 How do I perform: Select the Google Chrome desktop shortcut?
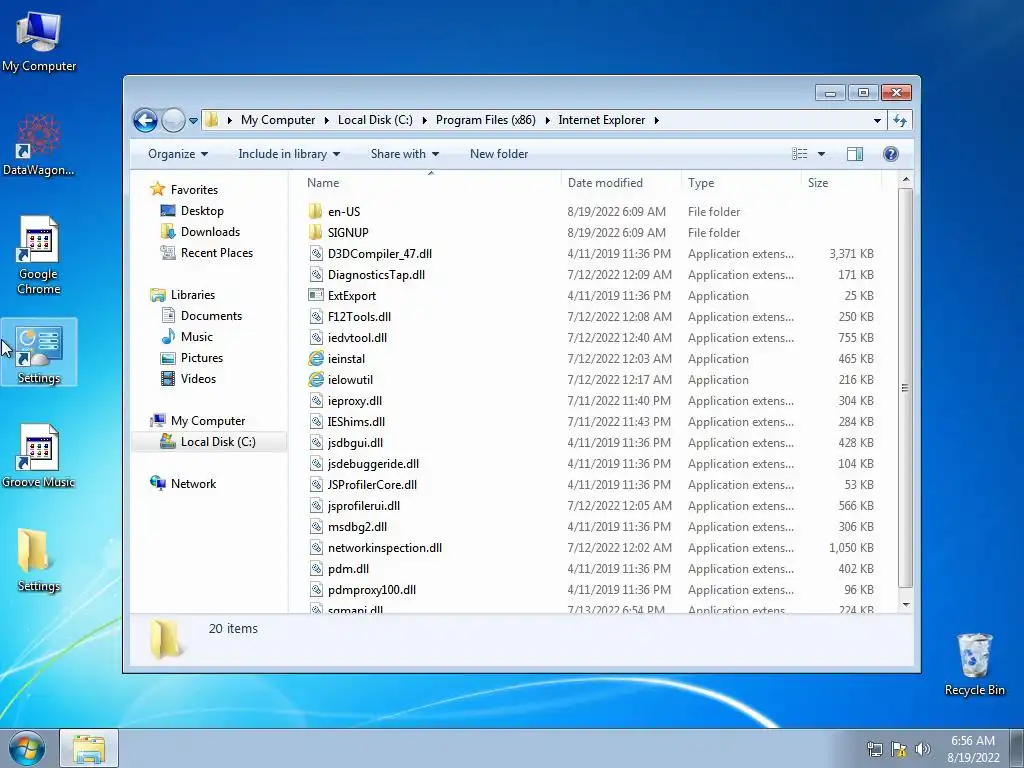tap(39, 255)
